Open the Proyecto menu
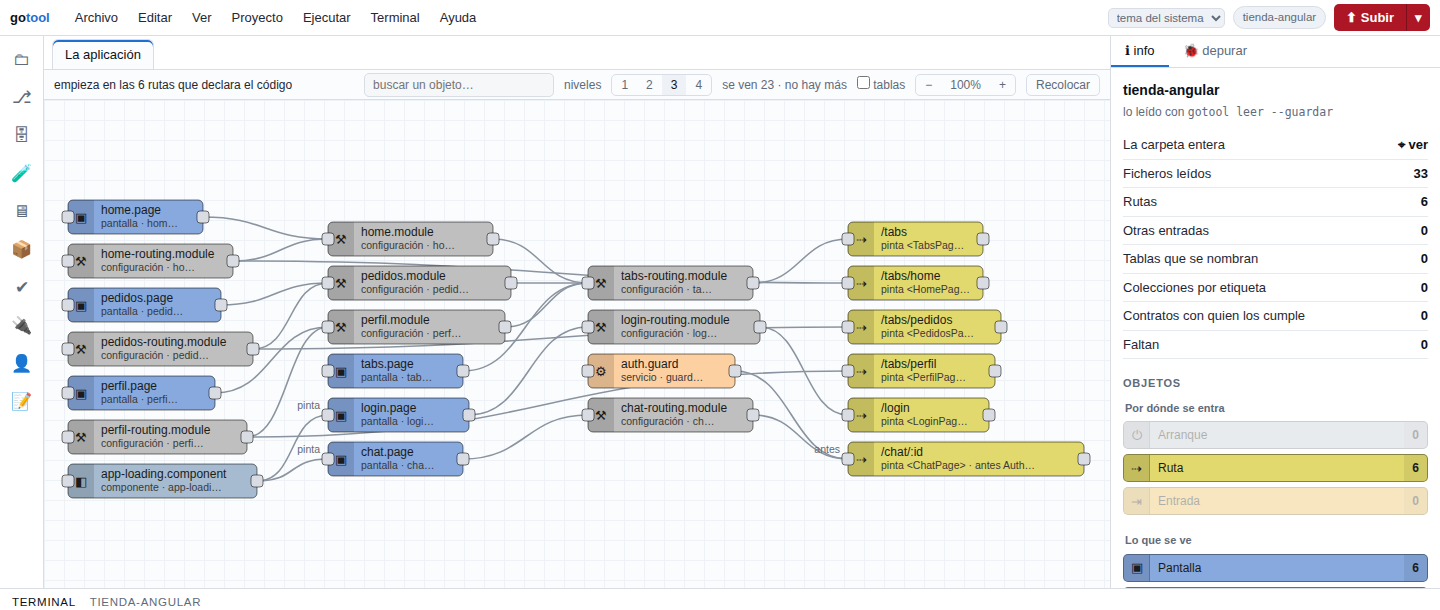Viewport: 1440px width, 610px height. (x=257, y=17)
